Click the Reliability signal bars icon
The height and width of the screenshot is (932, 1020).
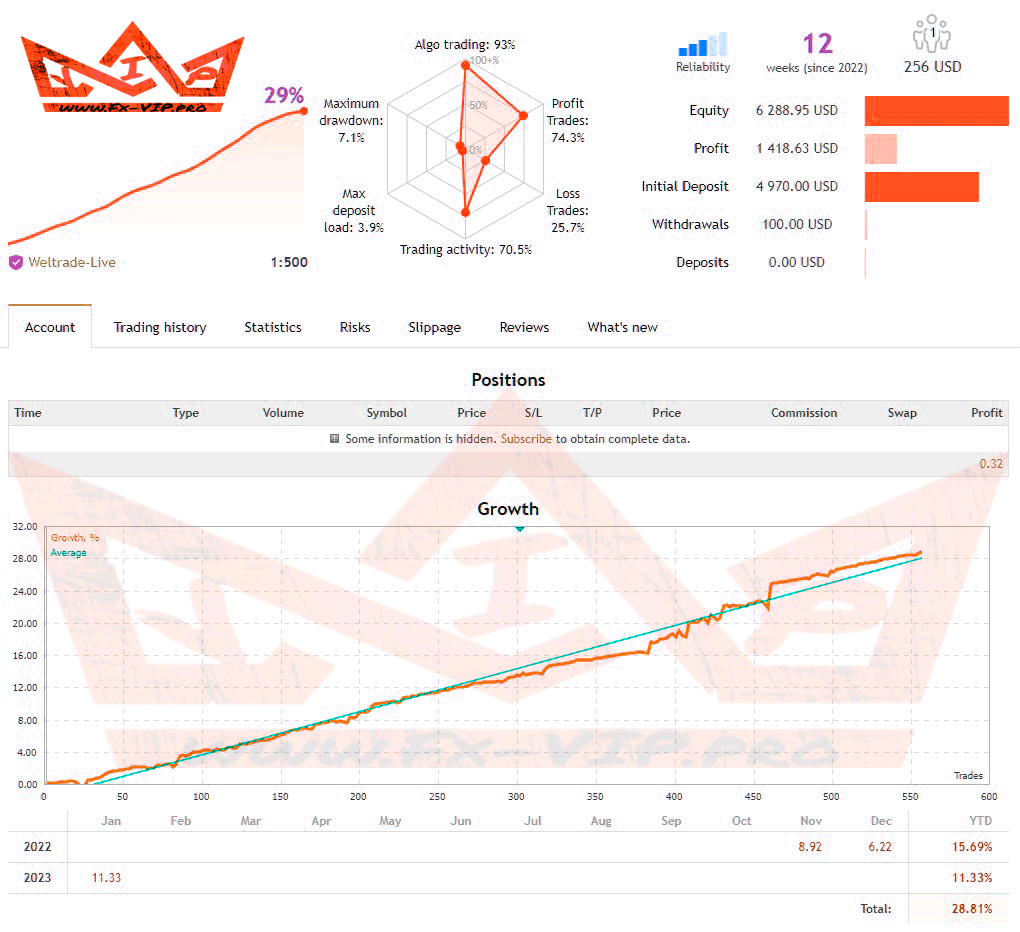click(703, 46)
